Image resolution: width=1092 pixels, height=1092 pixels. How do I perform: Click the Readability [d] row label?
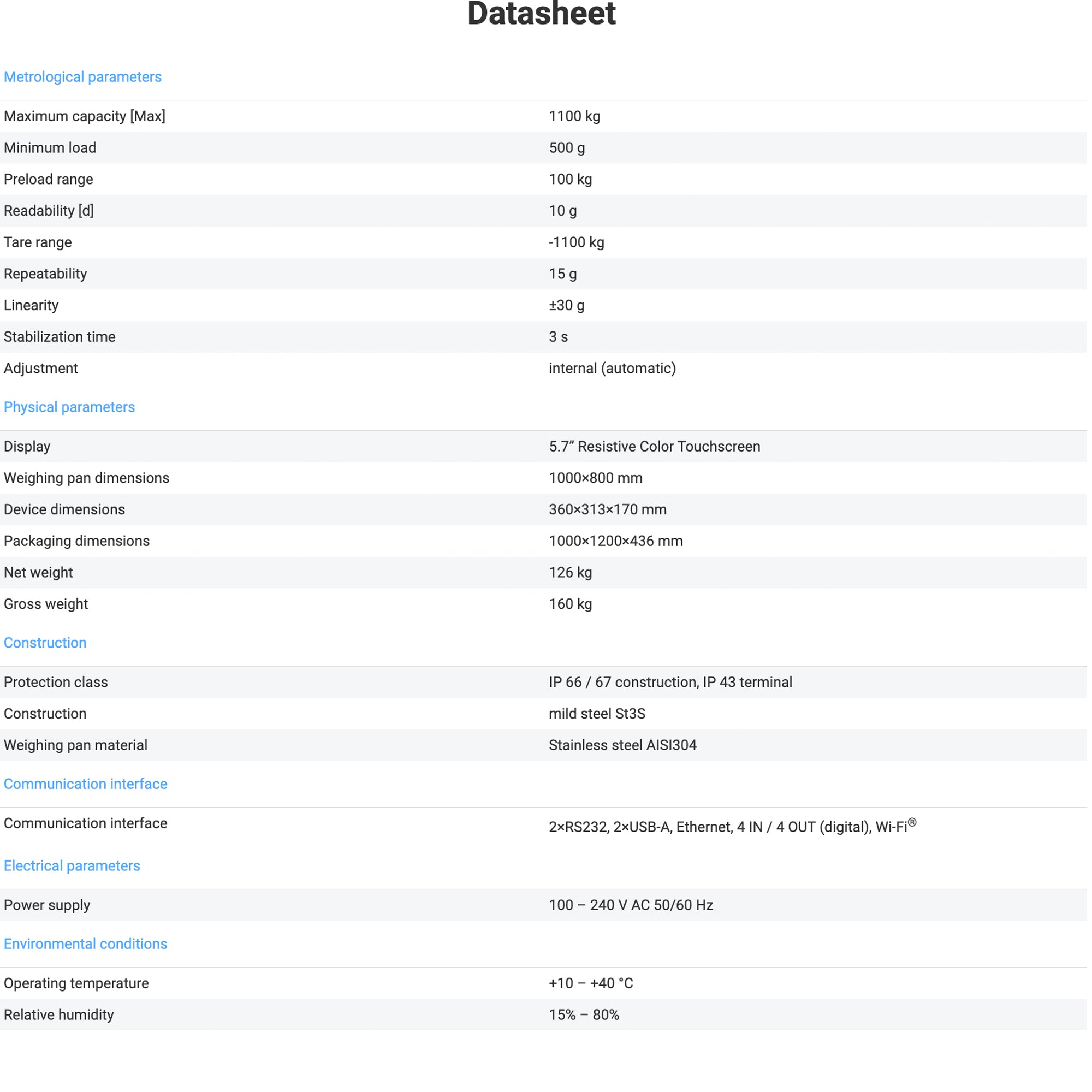click(x=49, y=211)
